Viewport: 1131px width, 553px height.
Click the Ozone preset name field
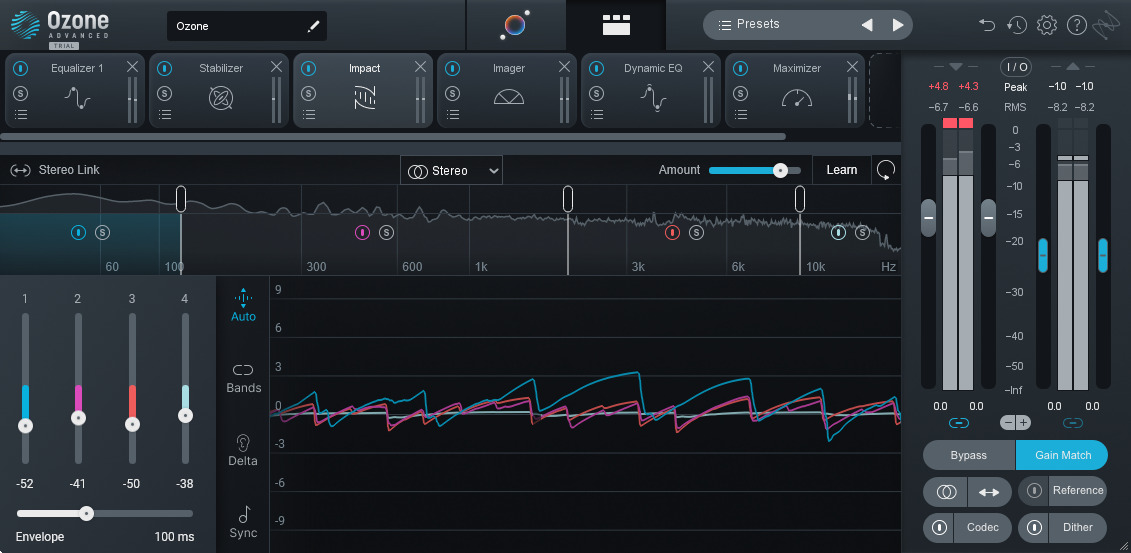pos(247,26)
